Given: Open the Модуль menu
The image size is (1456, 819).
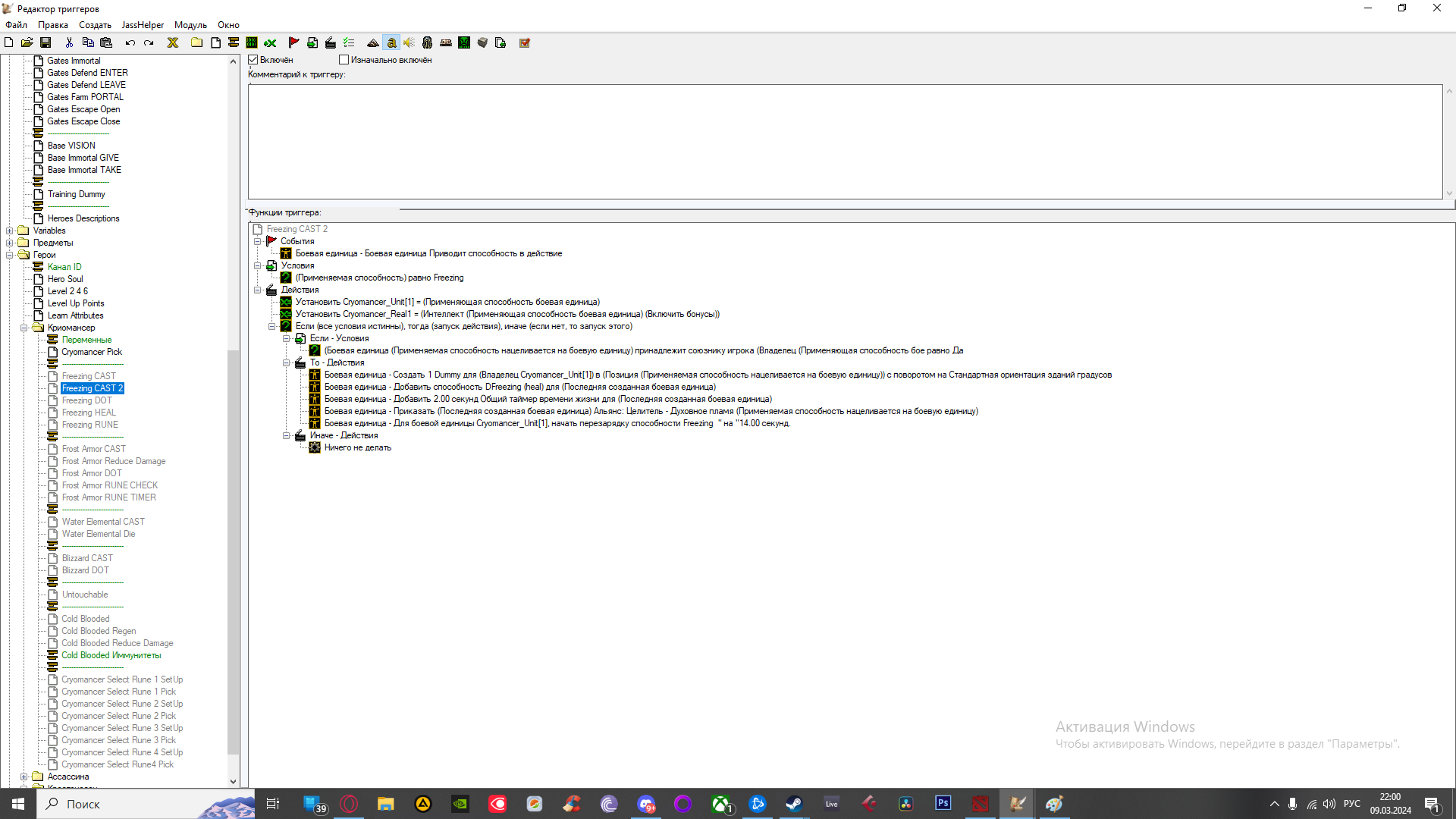Looking at the screenshot, I should pos(190,25).
